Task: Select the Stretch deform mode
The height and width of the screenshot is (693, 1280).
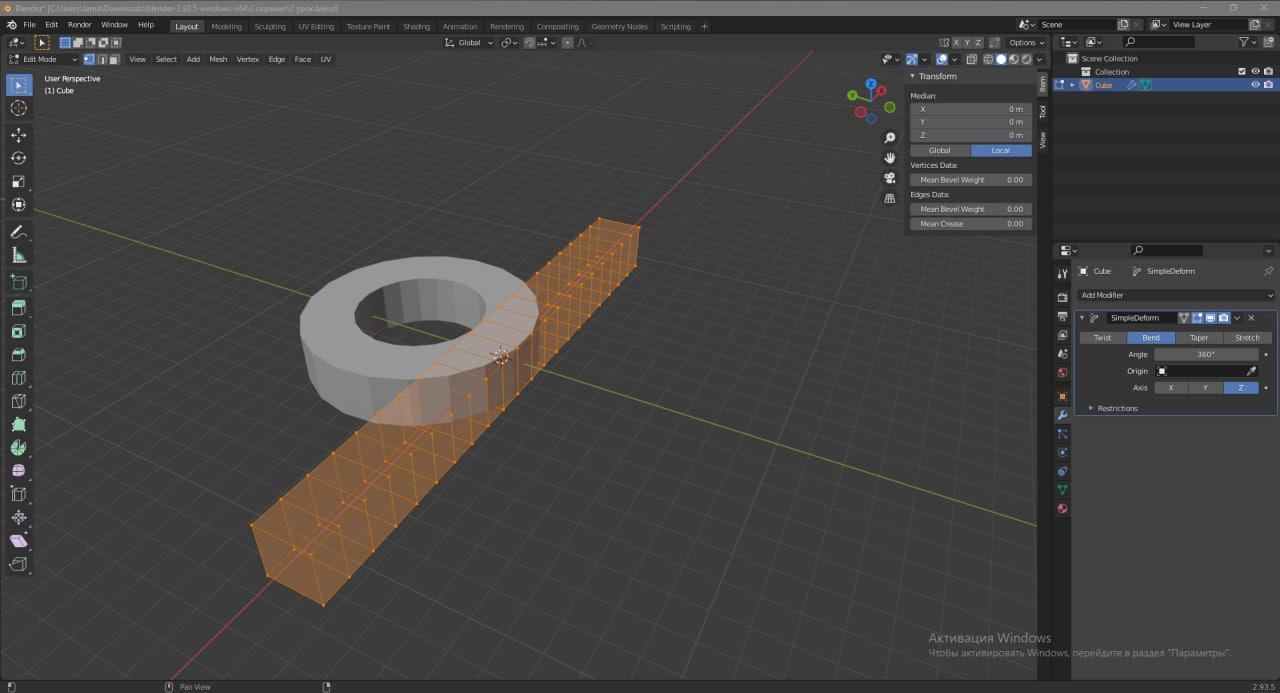Action: (x=1247, y=338)
